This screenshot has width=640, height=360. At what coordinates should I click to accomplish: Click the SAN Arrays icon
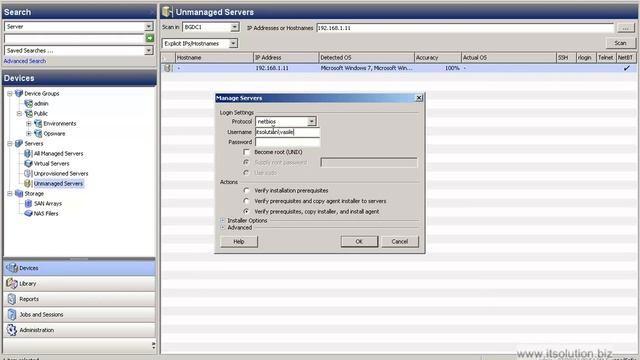point(28,203)
